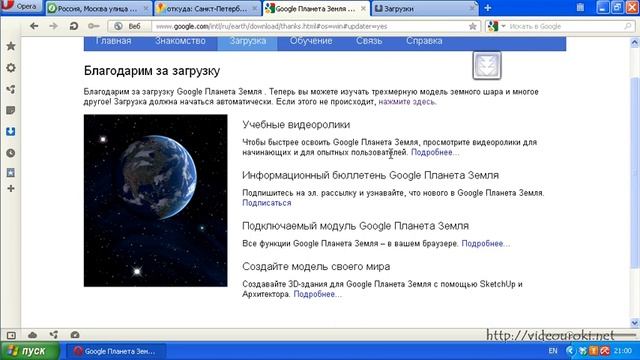Click the 'нажмите здесь' link
Viewport: 640px width, 360px height.
407,102
